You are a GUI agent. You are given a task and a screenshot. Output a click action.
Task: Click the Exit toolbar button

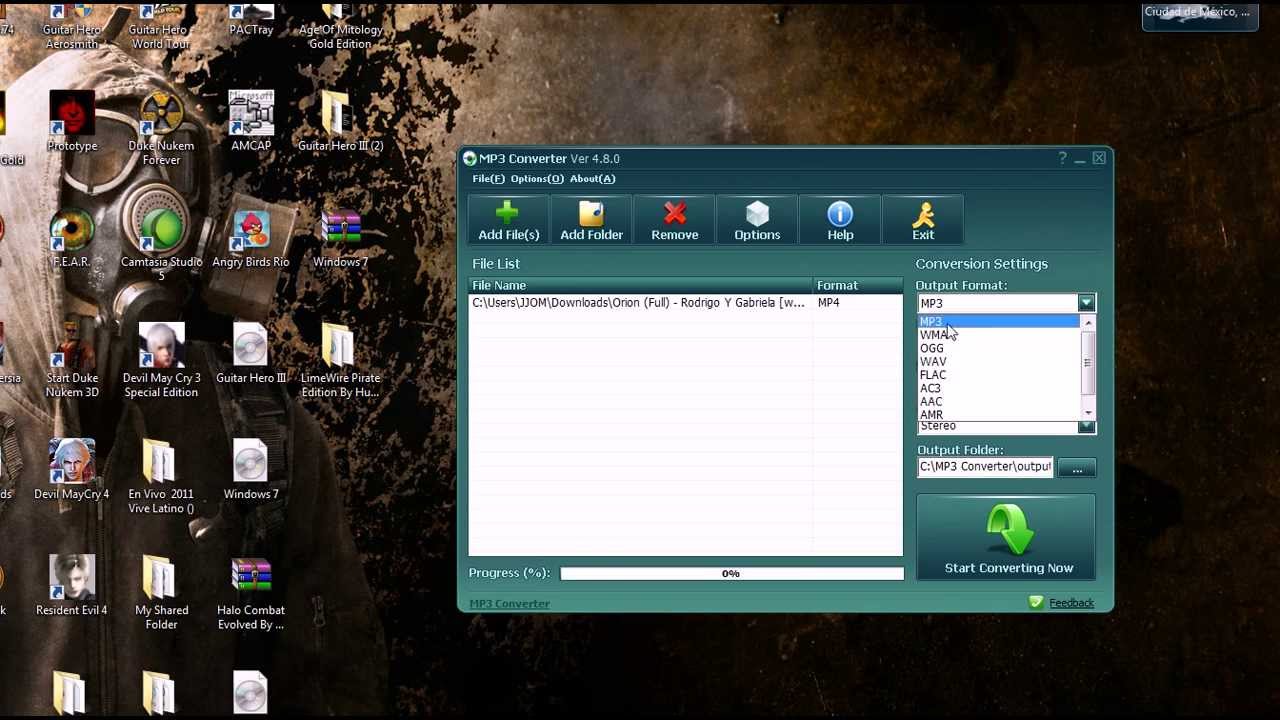click(x=923, y=221)
